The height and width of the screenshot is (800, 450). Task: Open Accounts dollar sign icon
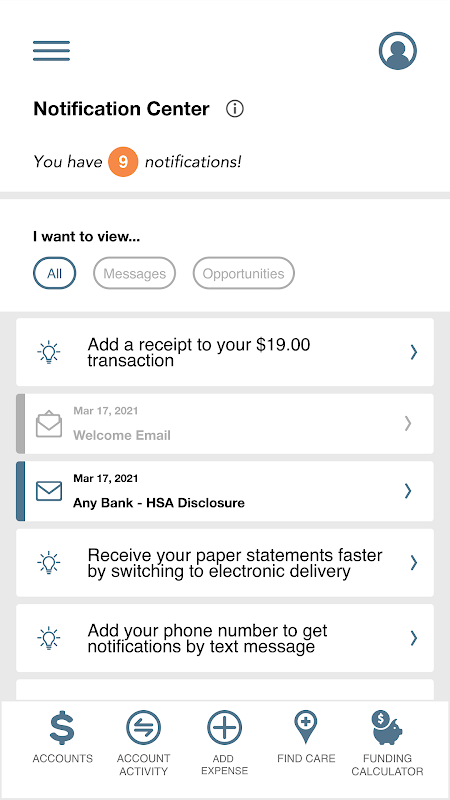click(x=62, y=728)
